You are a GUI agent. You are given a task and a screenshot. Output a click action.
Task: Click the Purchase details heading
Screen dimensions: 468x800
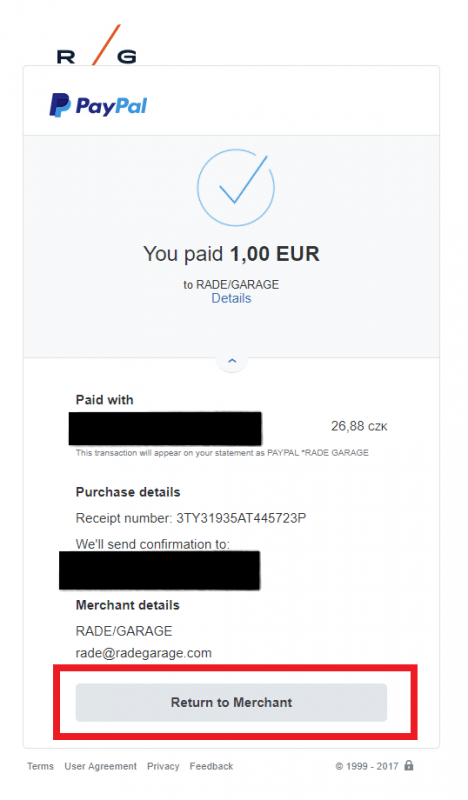(x=128, y=492)
